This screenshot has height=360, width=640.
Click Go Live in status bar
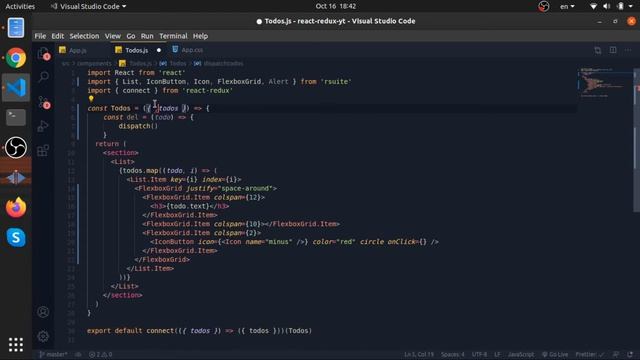point(554,354)
